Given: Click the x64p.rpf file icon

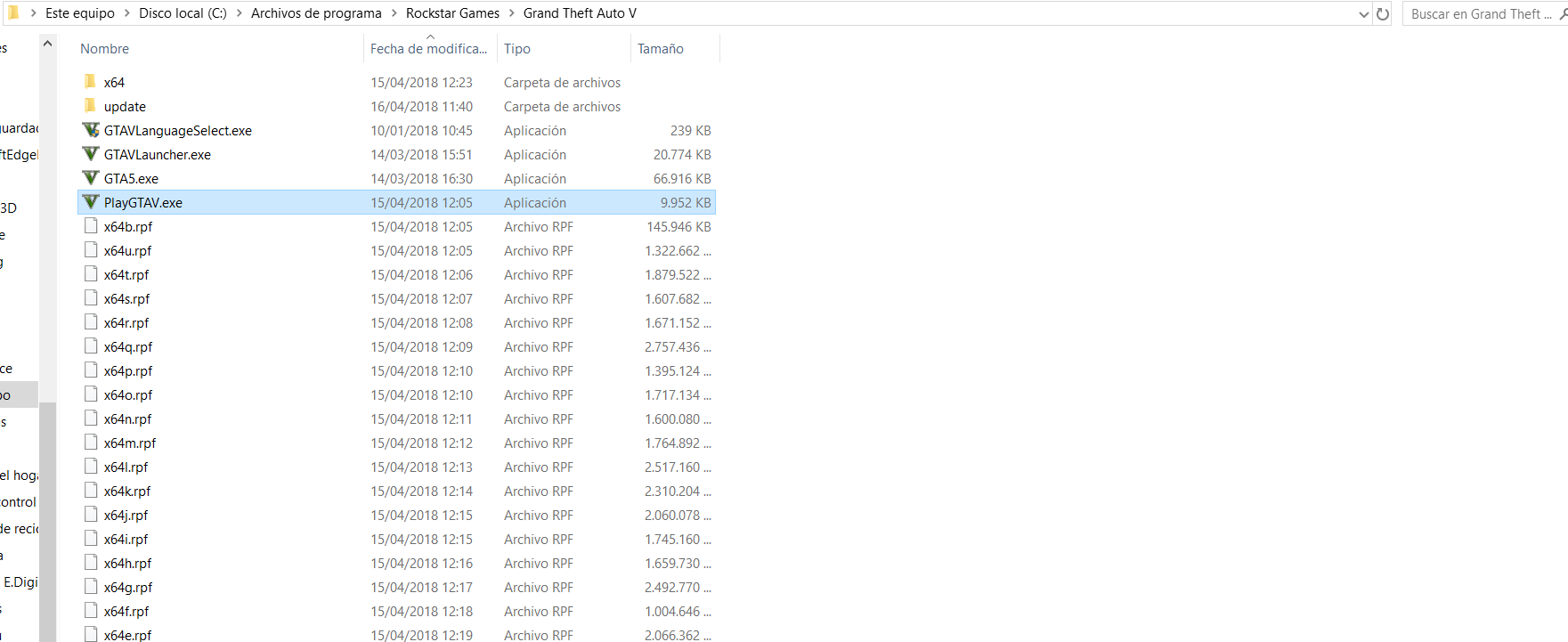Looking at the screenshot, I should tap(90, 370).
